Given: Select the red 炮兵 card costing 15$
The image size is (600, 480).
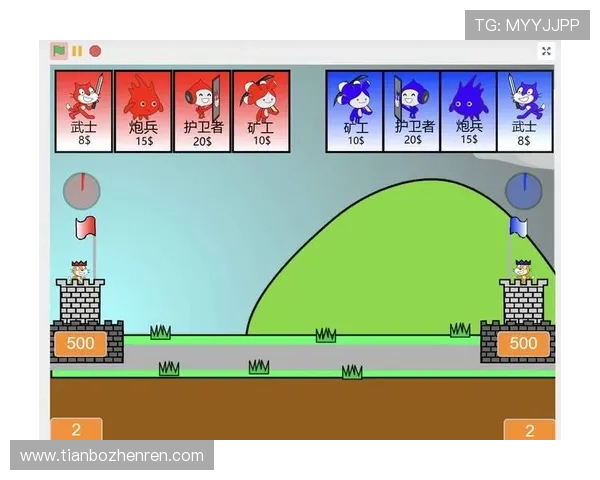Looking at the screenshot, I should pos(143,110).
